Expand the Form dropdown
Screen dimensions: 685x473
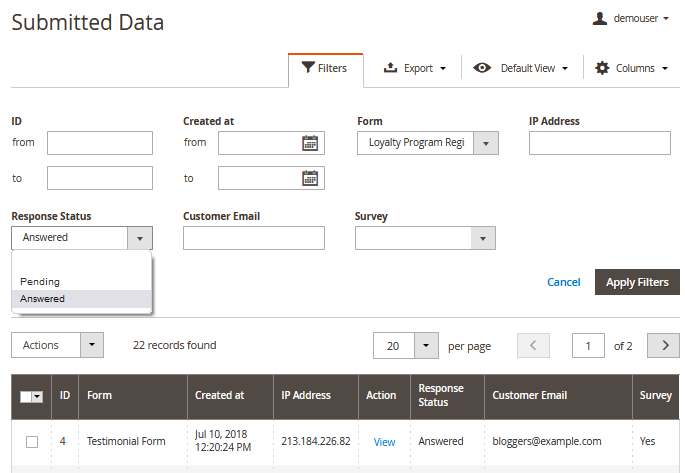(485, 143)
